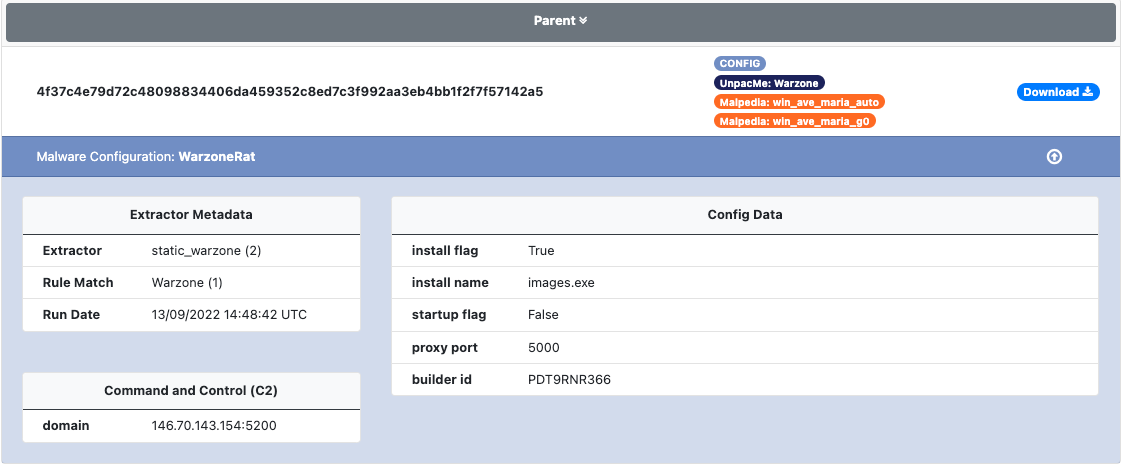
Task: Select the builder id row label
Action: (x=442, y=380)
